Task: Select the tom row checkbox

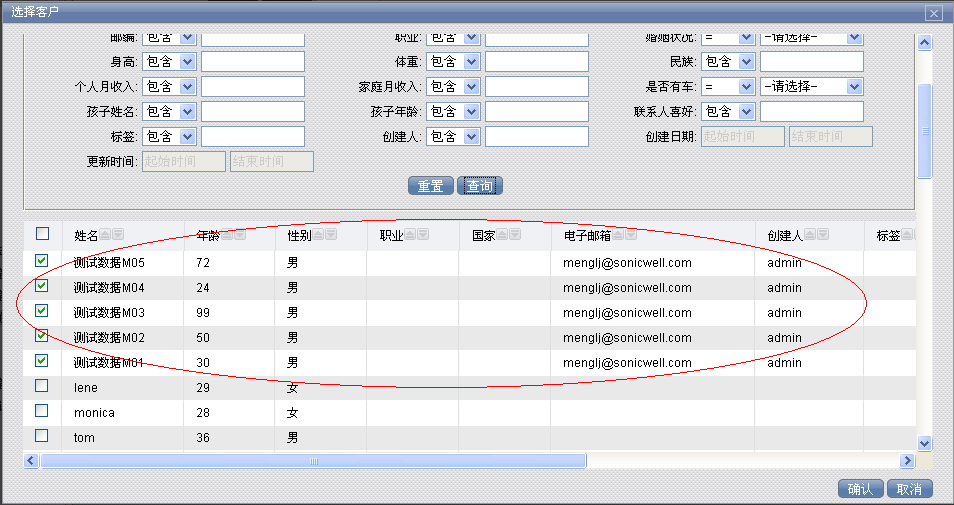Action: (x=42, y=436)
